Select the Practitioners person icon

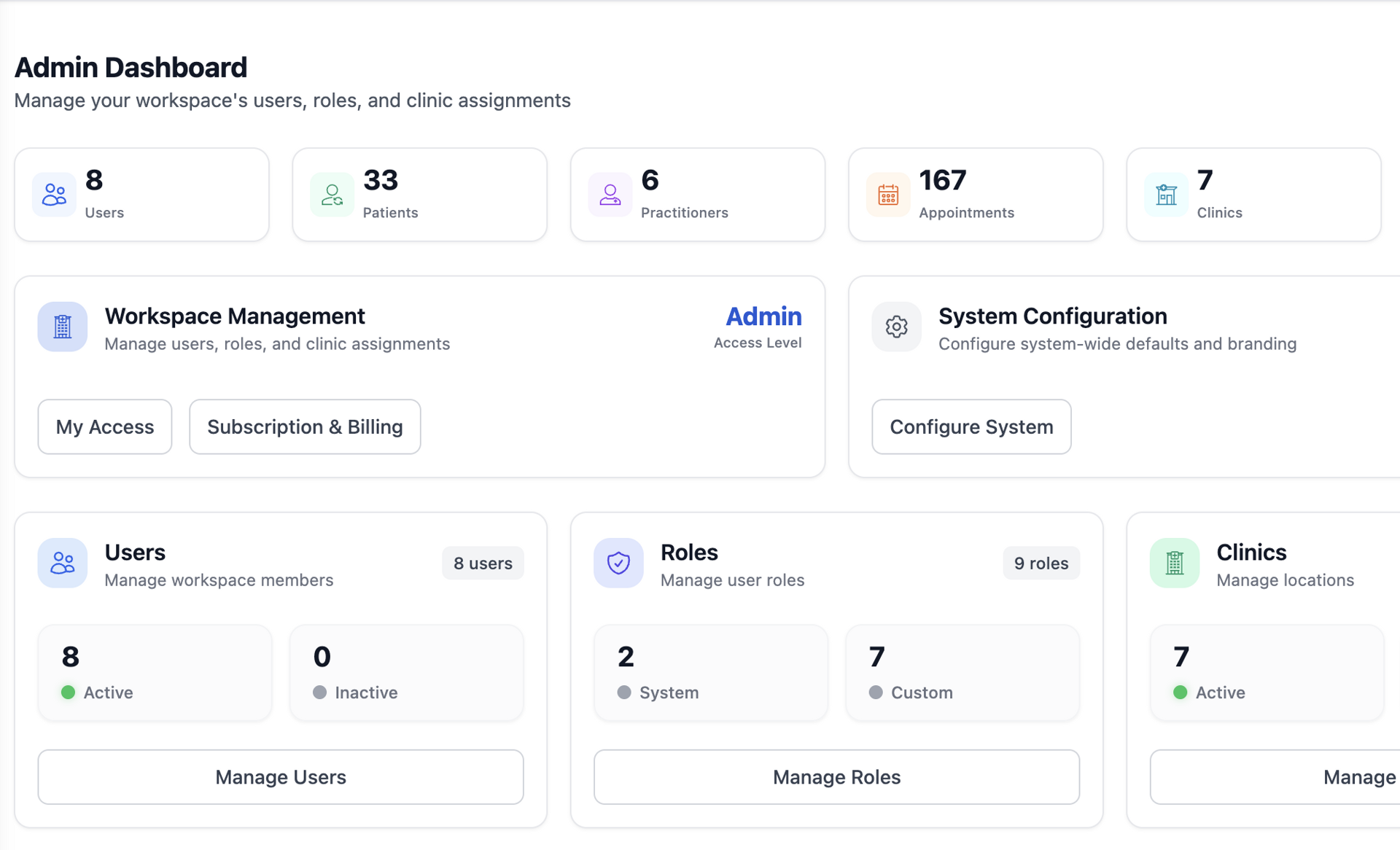[x=610, y=194]
